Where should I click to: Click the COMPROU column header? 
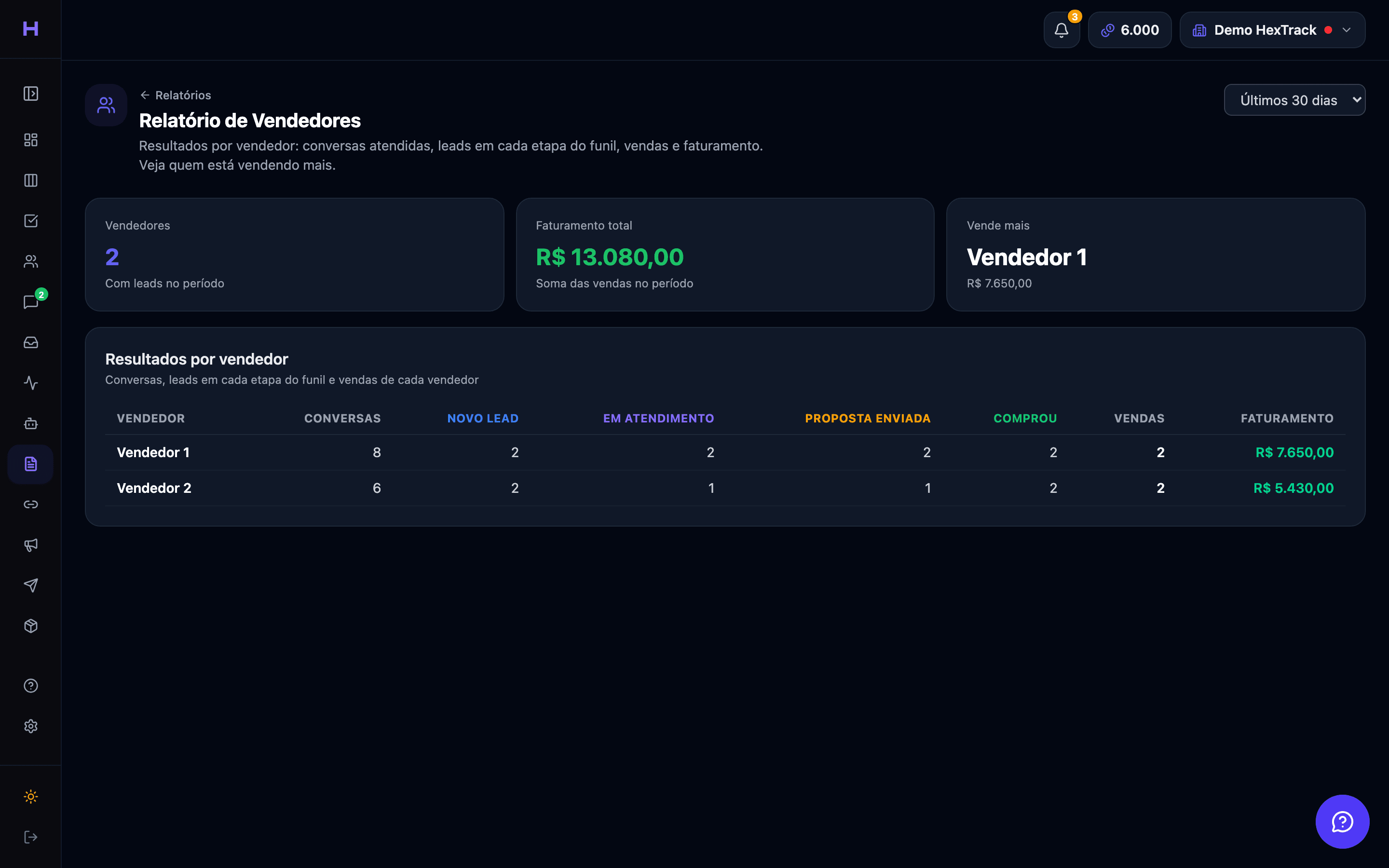pyautogui.click(x=1025, y=419)
